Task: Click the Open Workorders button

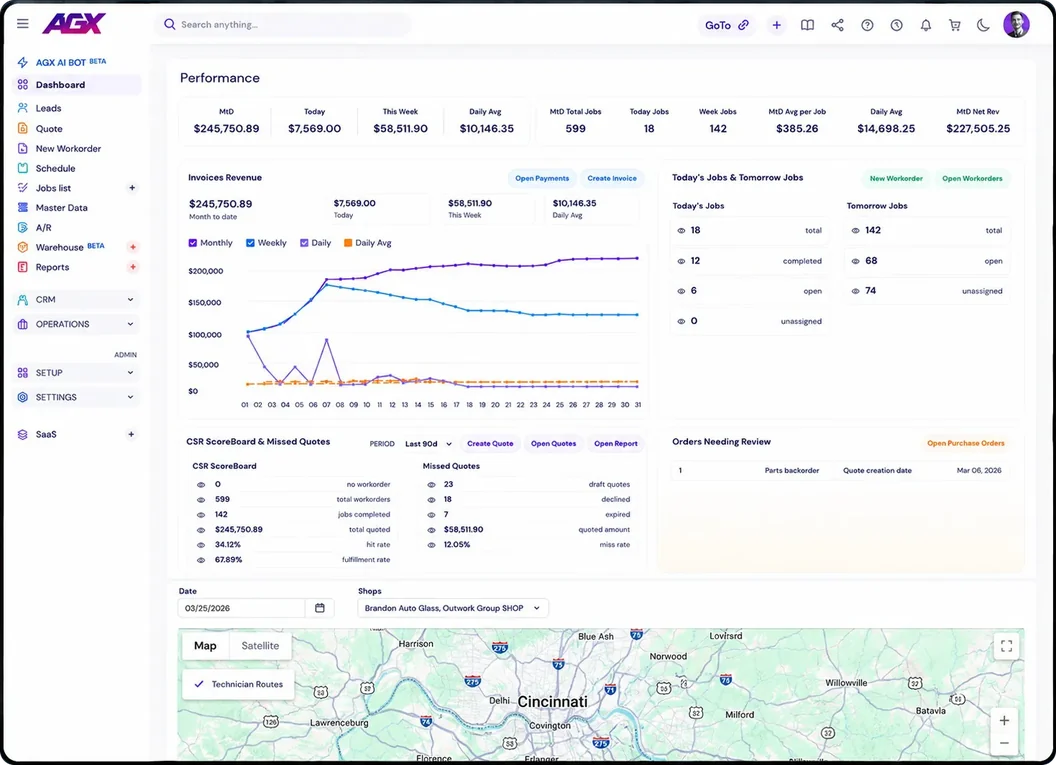Action: pos(972,178)
